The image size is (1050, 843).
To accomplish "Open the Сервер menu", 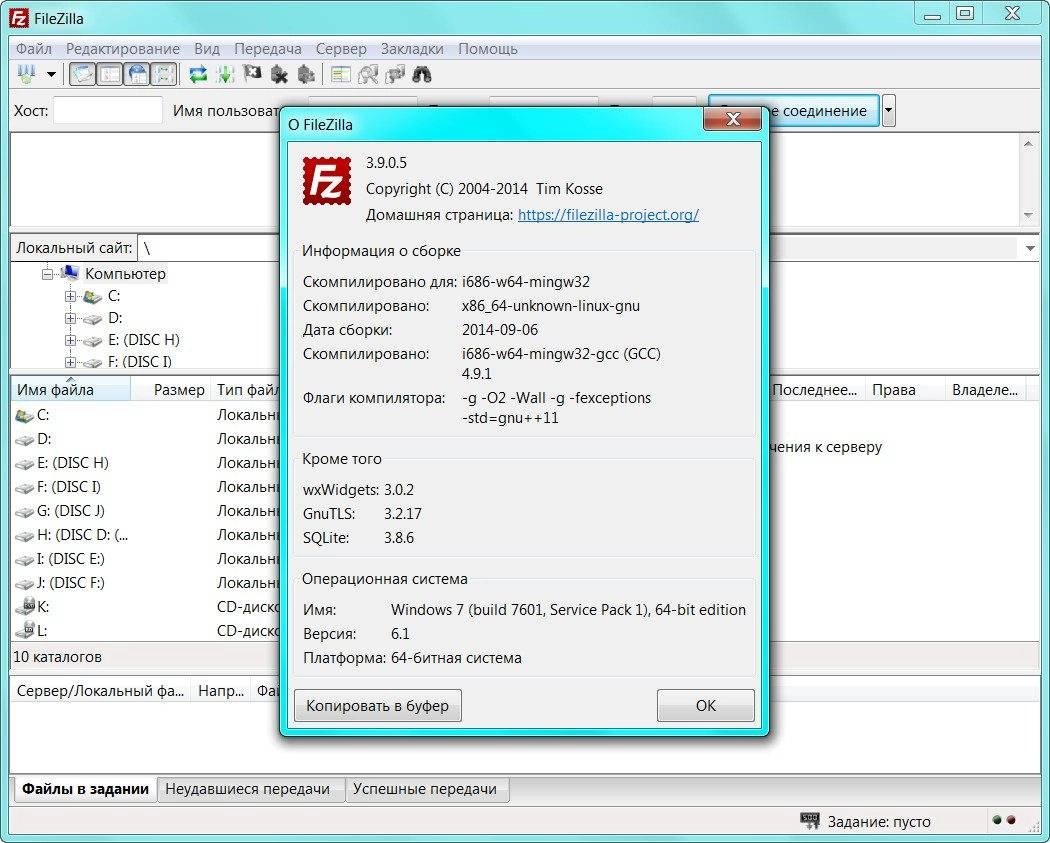I will click(x=341, y=49).
